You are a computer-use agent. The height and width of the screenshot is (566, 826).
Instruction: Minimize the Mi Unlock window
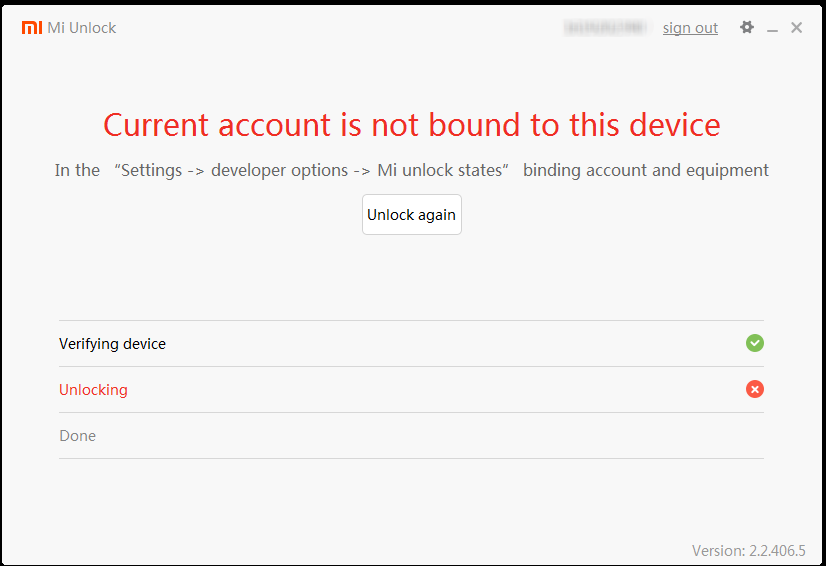tap(773, 29)
